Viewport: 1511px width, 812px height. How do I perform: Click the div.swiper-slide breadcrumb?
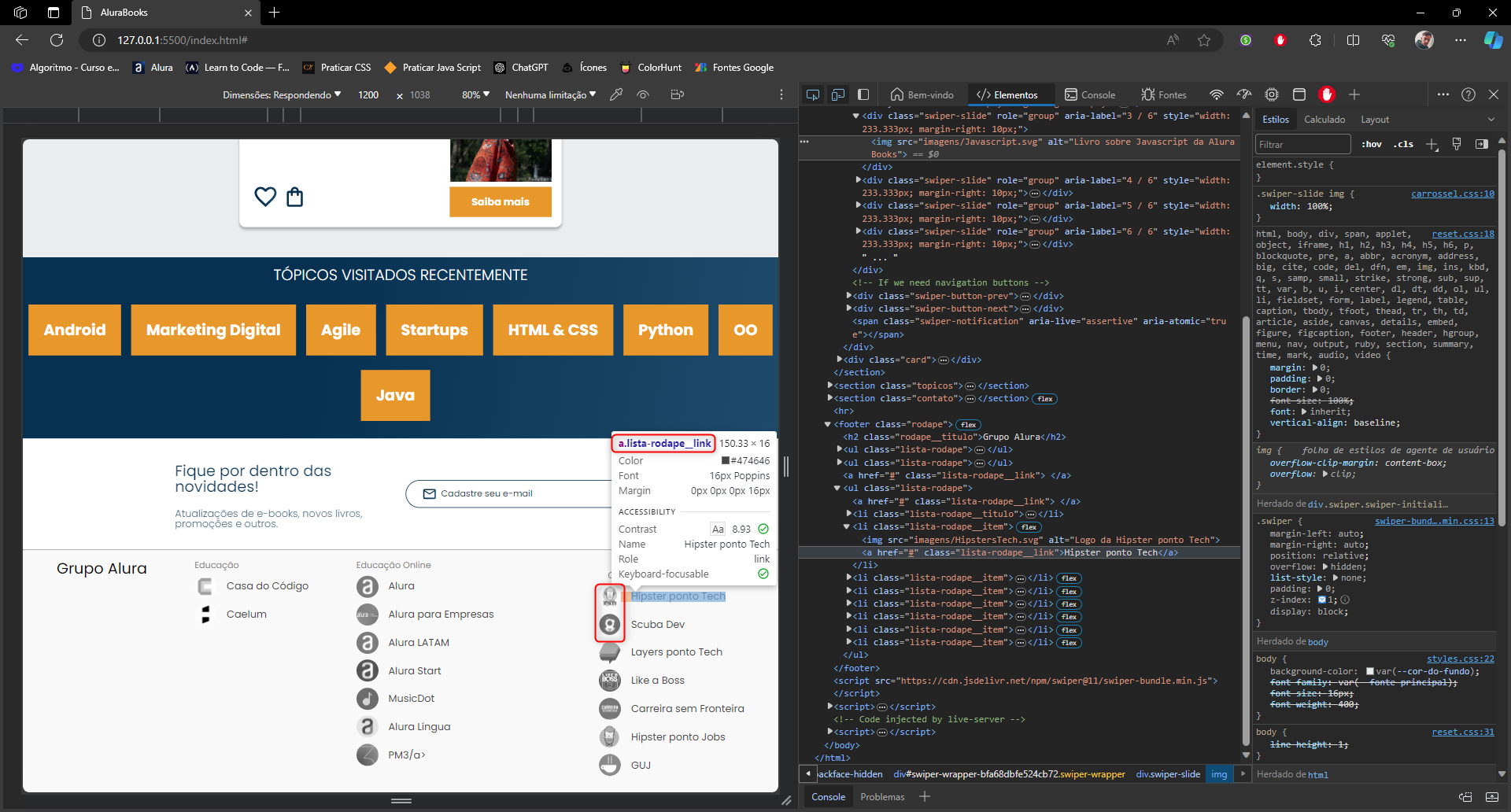pyautogui.click(x=1168, y=774)
